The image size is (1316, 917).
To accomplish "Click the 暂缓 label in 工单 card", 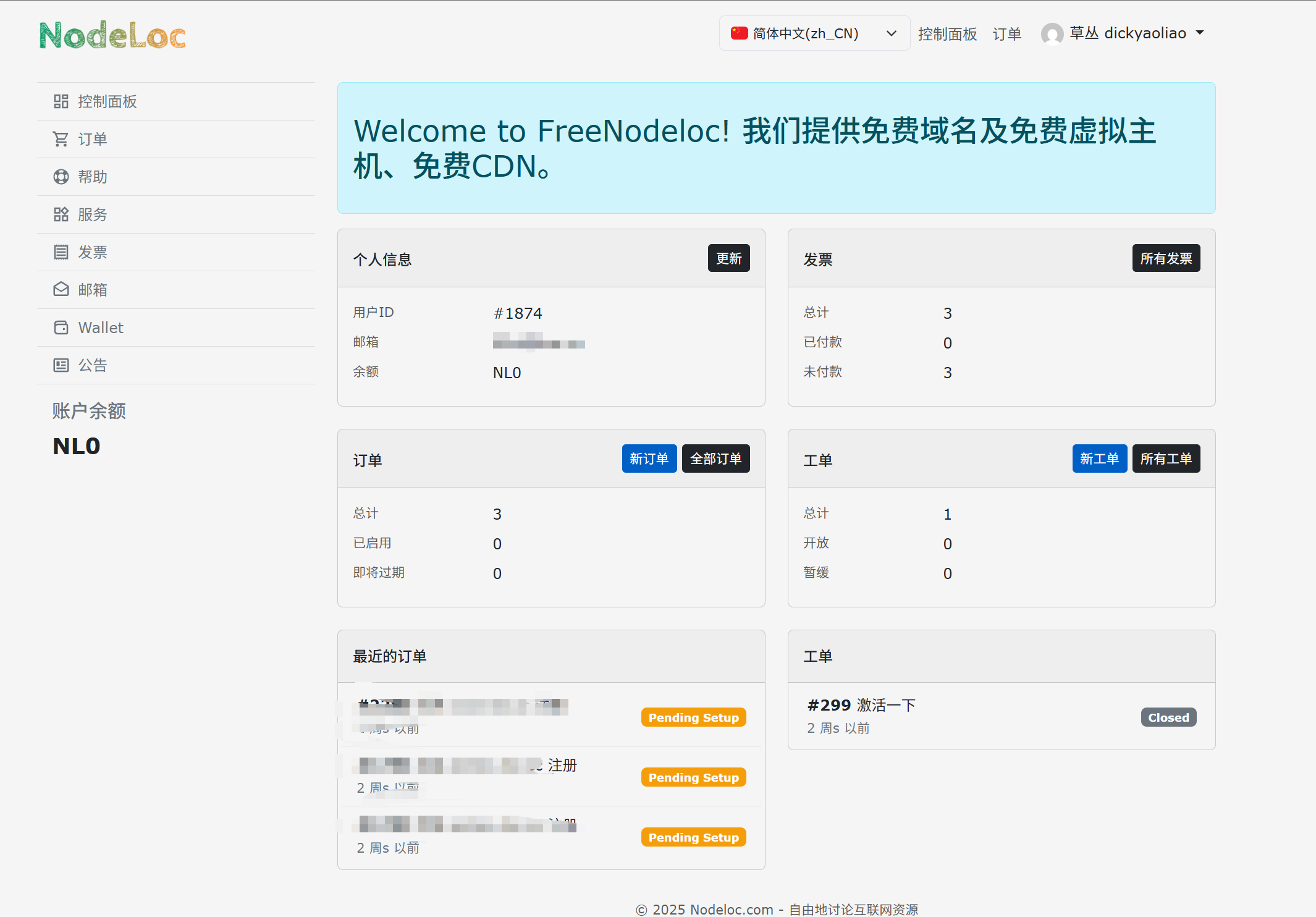I will coord(816,572).
